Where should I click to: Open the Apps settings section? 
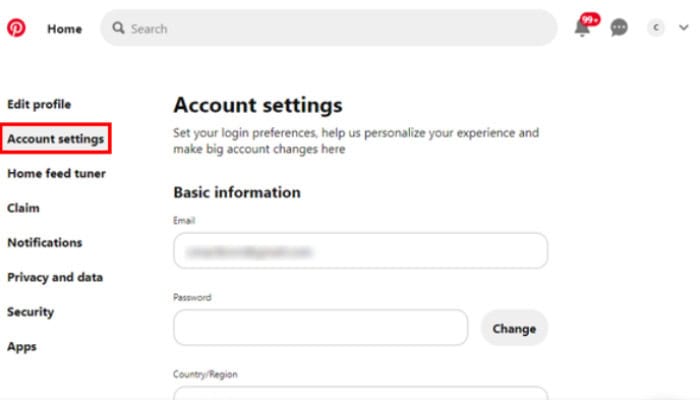point(22,347)
